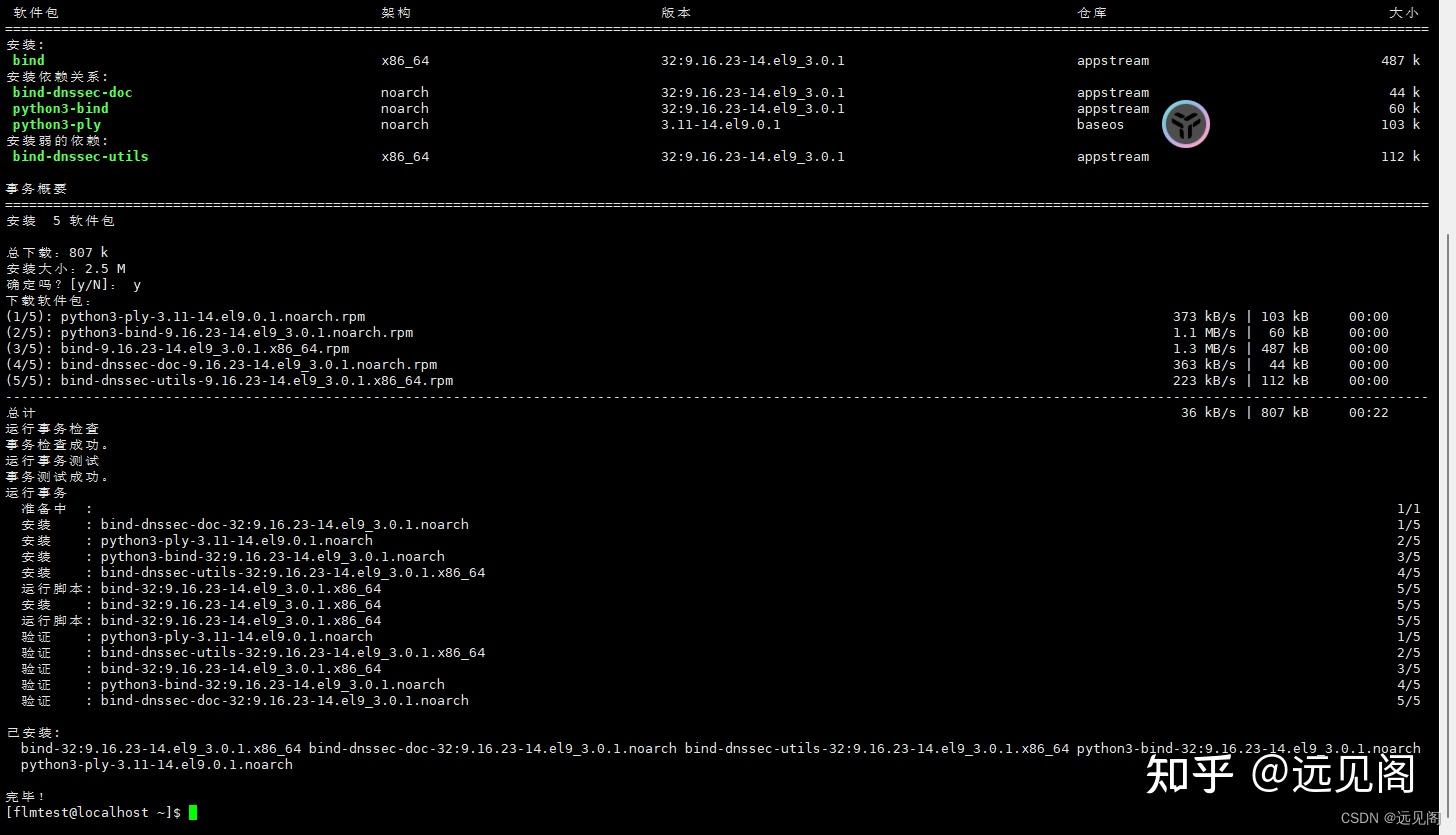Click the circular gradient logo overlay icon
The width and height of the screenshot is (1456, 835).
(1186, 123)
